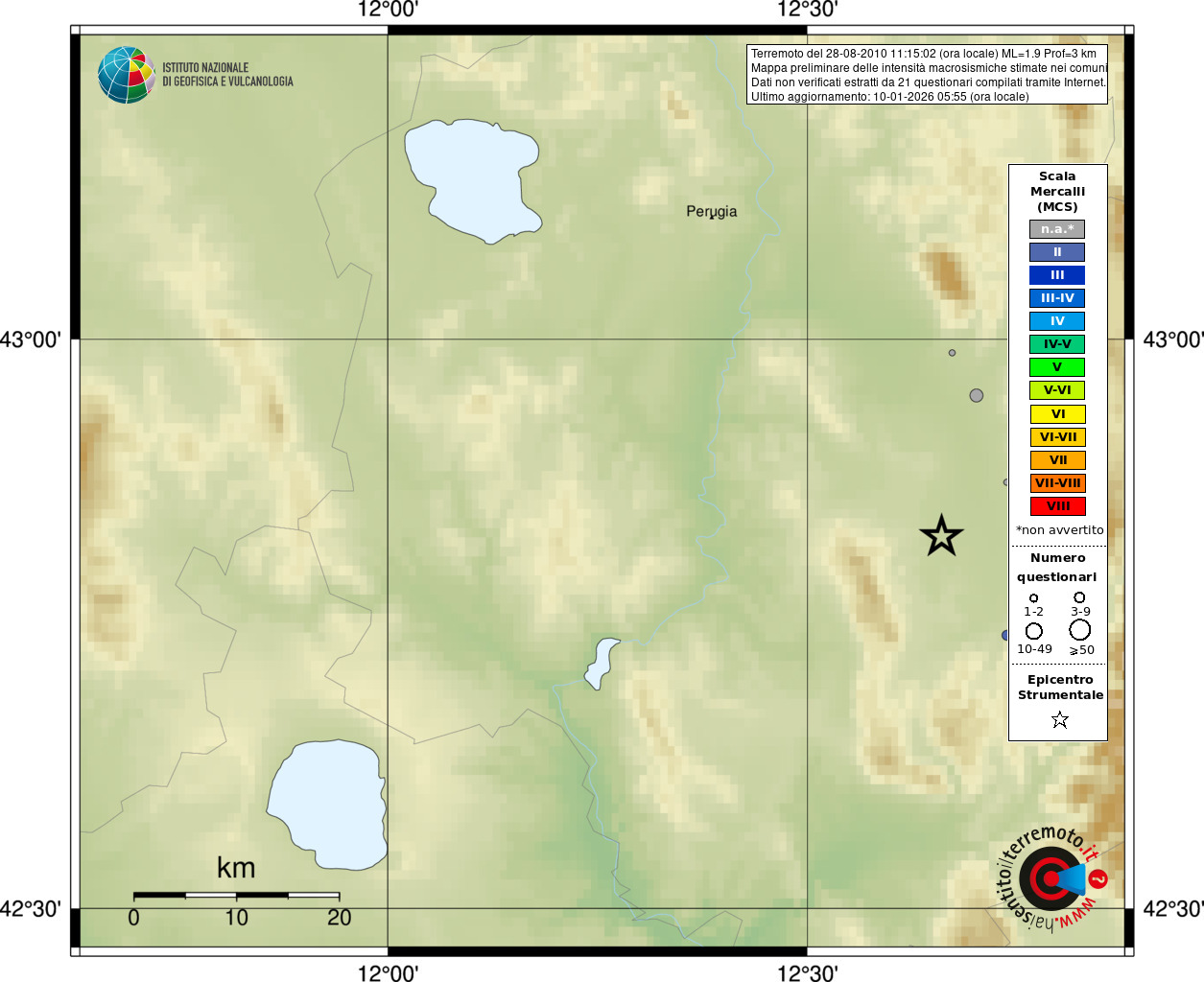1204x982 pixels.
Task: Select the IV-V intensity swatch
Action: point(1057,344)
